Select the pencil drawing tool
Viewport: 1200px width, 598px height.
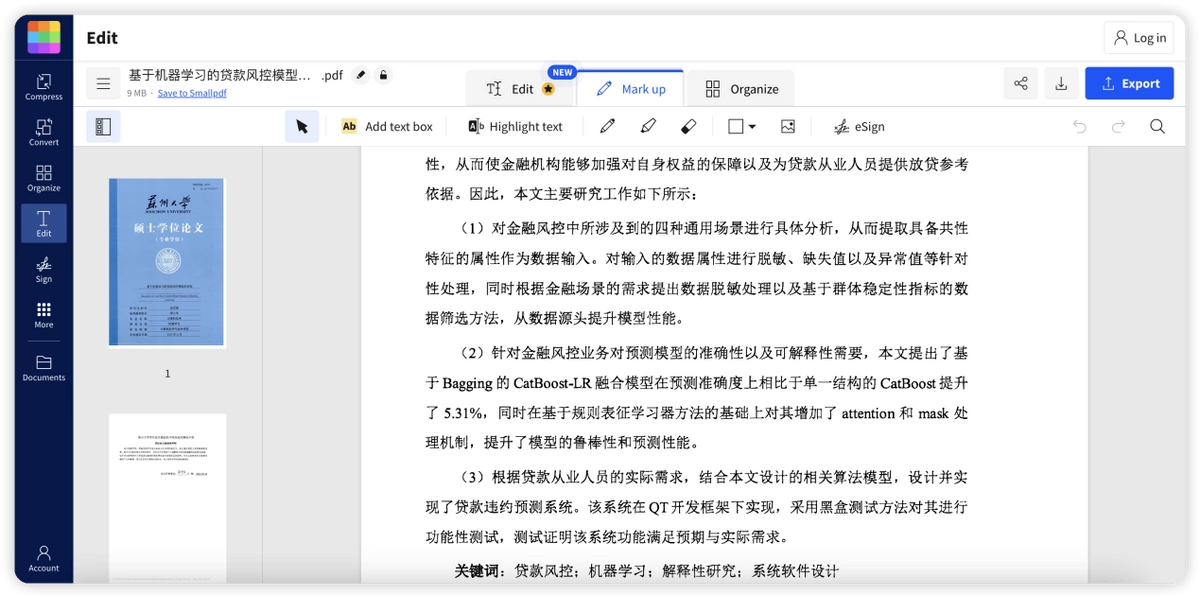(607, 127)
